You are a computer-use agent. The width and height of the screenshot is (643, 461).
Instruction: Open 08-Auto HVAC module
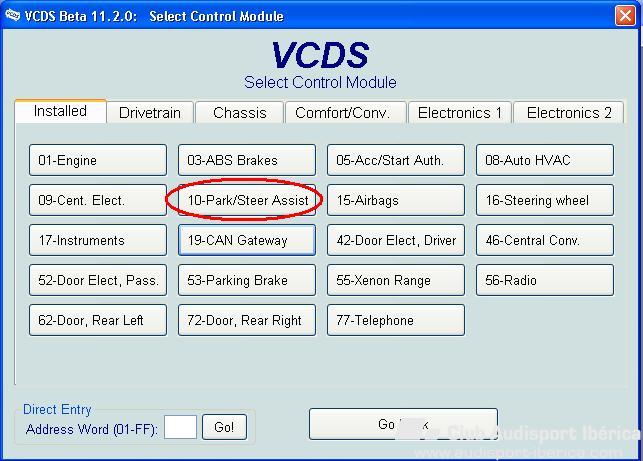coord(545,160)
